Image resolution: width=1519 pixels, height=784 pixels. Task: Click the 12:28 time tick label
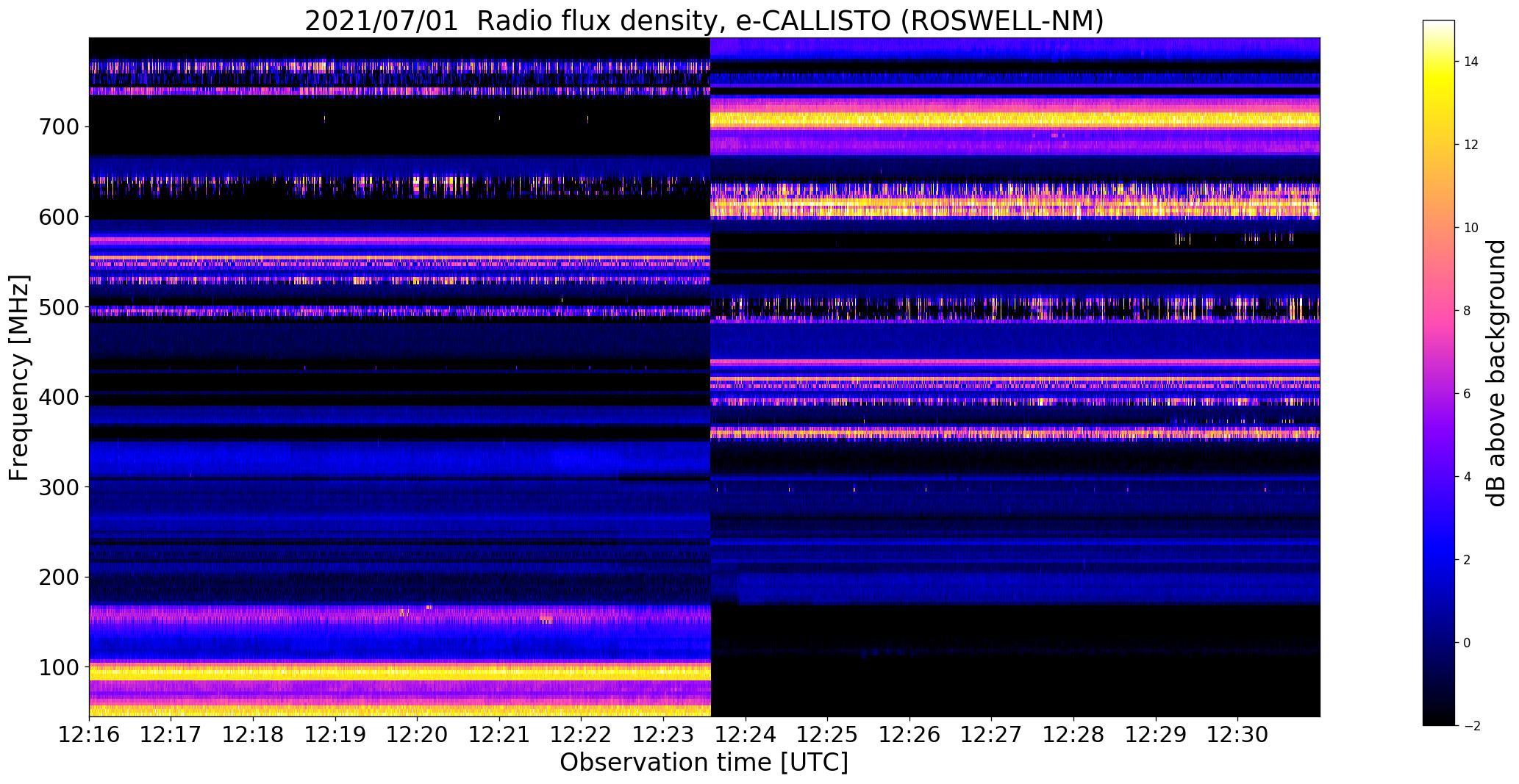pos(1073,735)
